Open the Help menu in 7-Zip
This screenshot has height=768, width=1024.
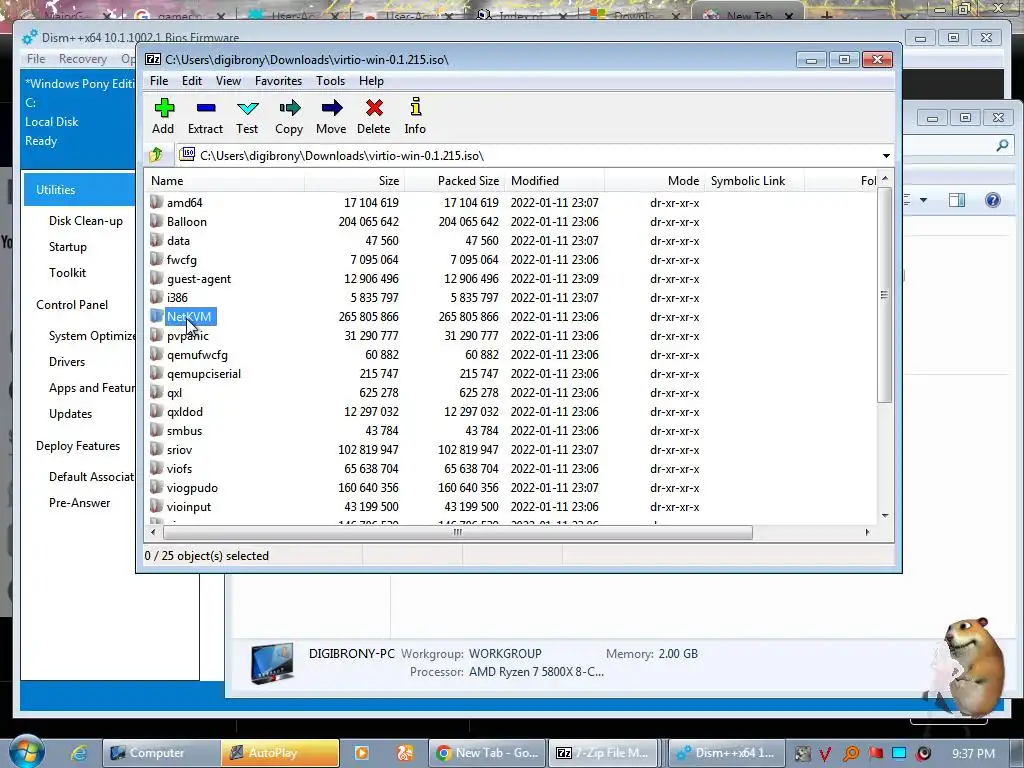(371, 81)
